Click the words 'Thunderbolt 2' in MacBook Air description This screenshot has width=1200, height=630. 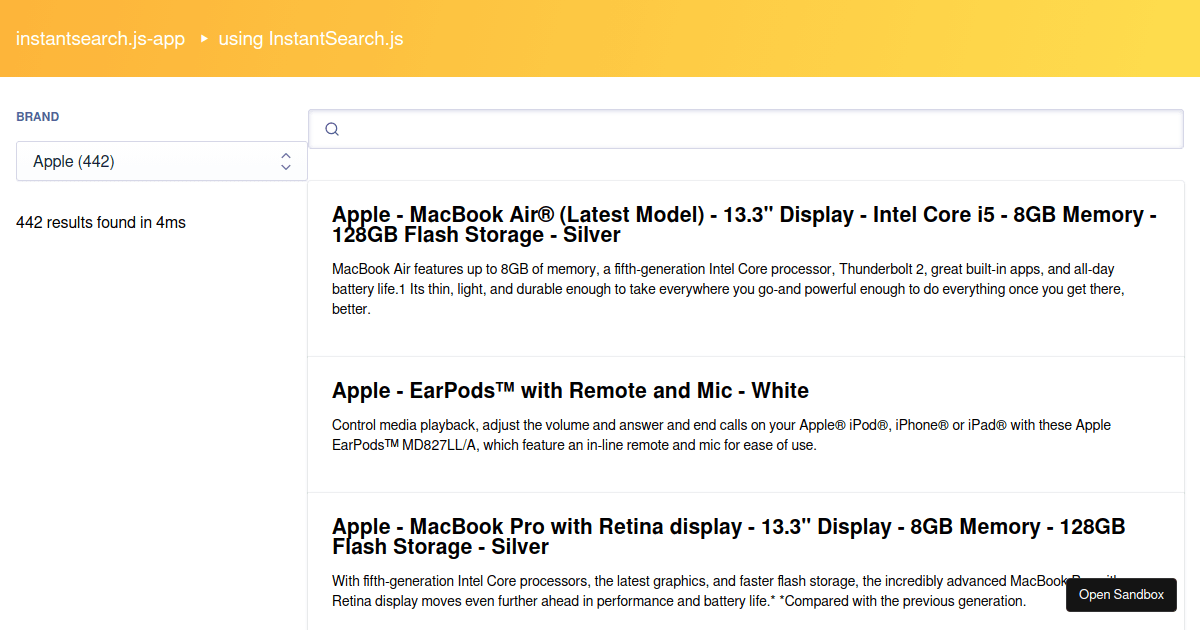[880, 269]
